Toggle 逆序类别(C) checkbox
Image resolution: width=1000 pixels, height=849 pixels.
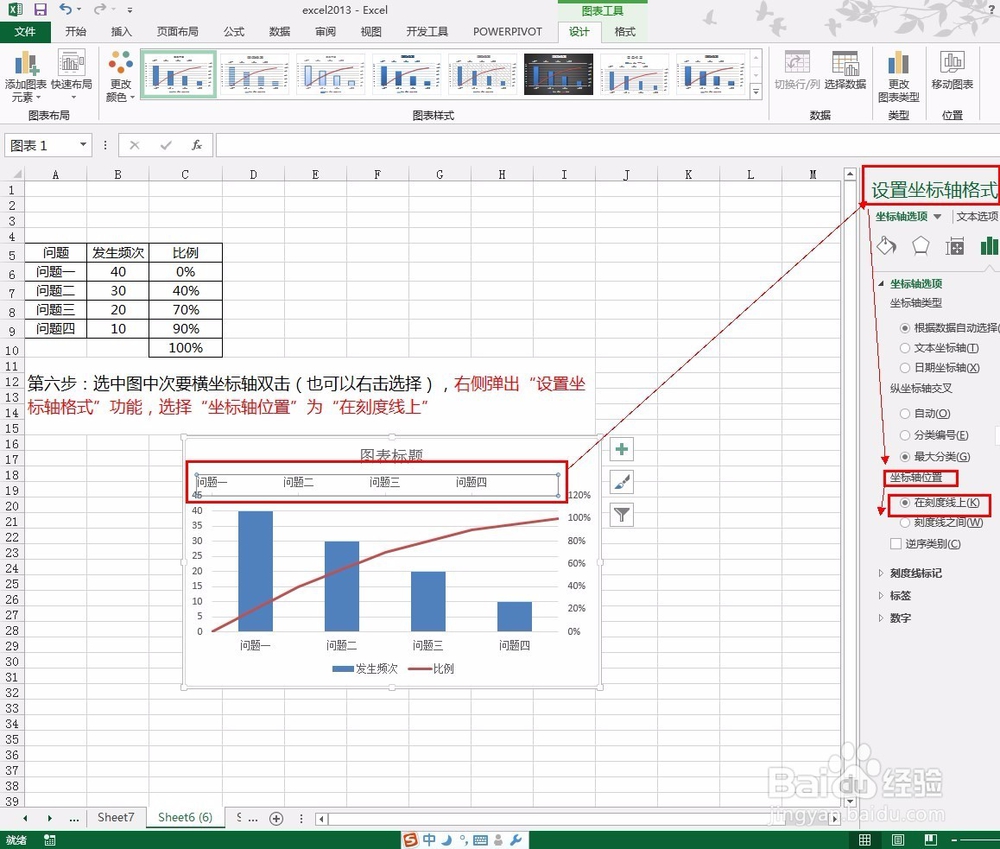pos(896,544)
